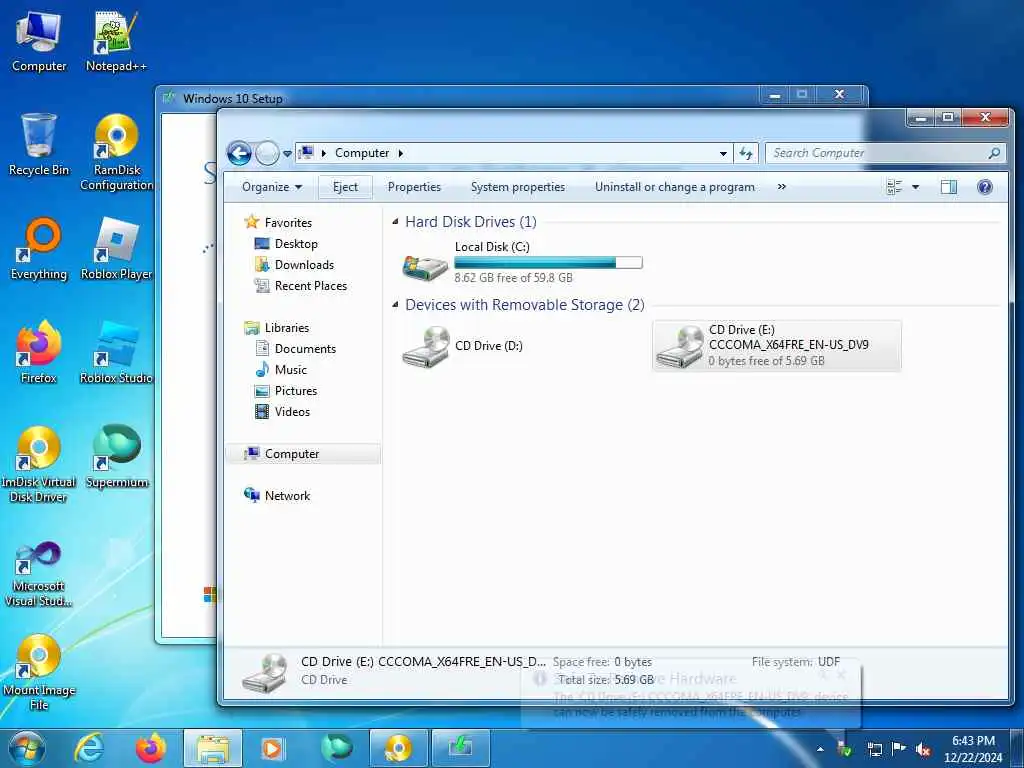Toggle the preview pane icon
1024x768 pixels.
tap(948, 187)
